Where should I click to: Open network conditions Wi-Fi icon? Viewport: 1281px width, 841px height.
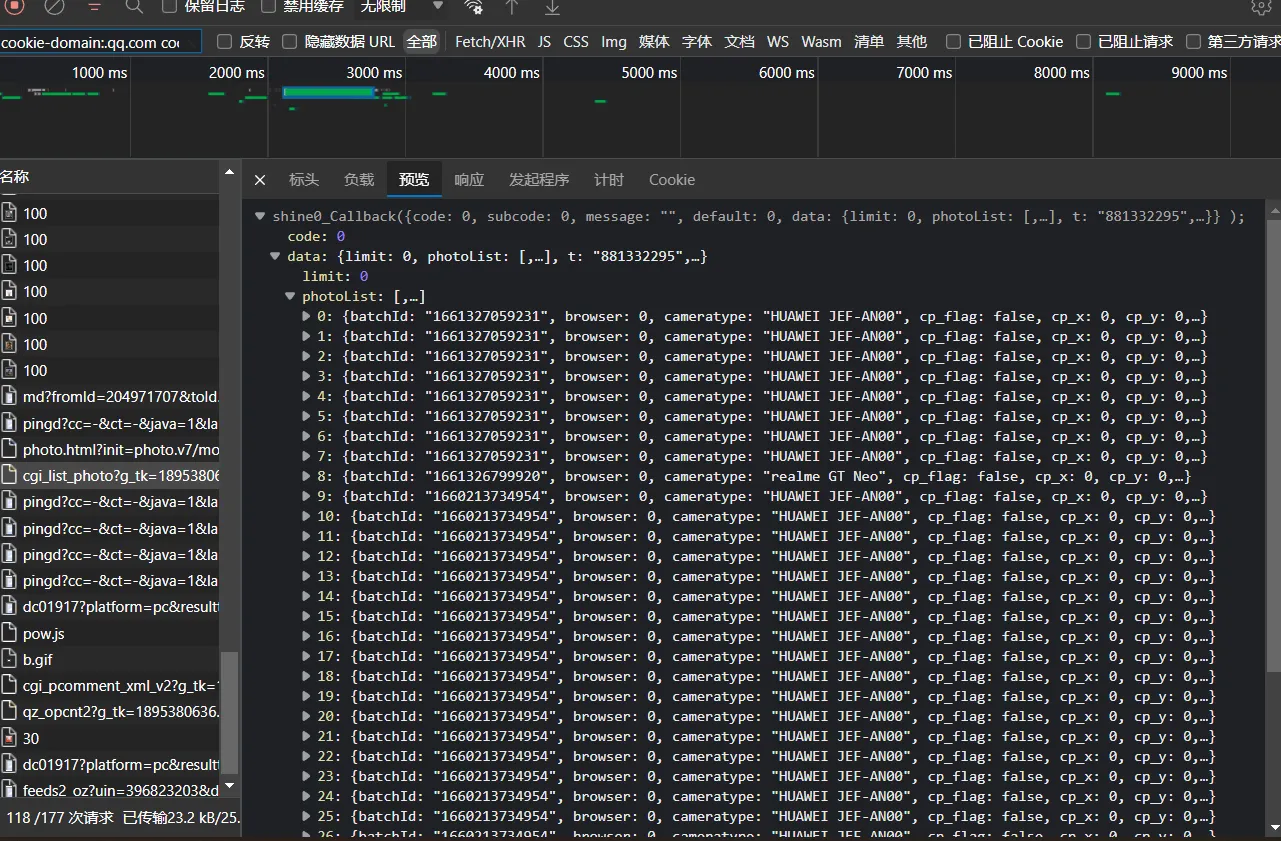point(473,6)
